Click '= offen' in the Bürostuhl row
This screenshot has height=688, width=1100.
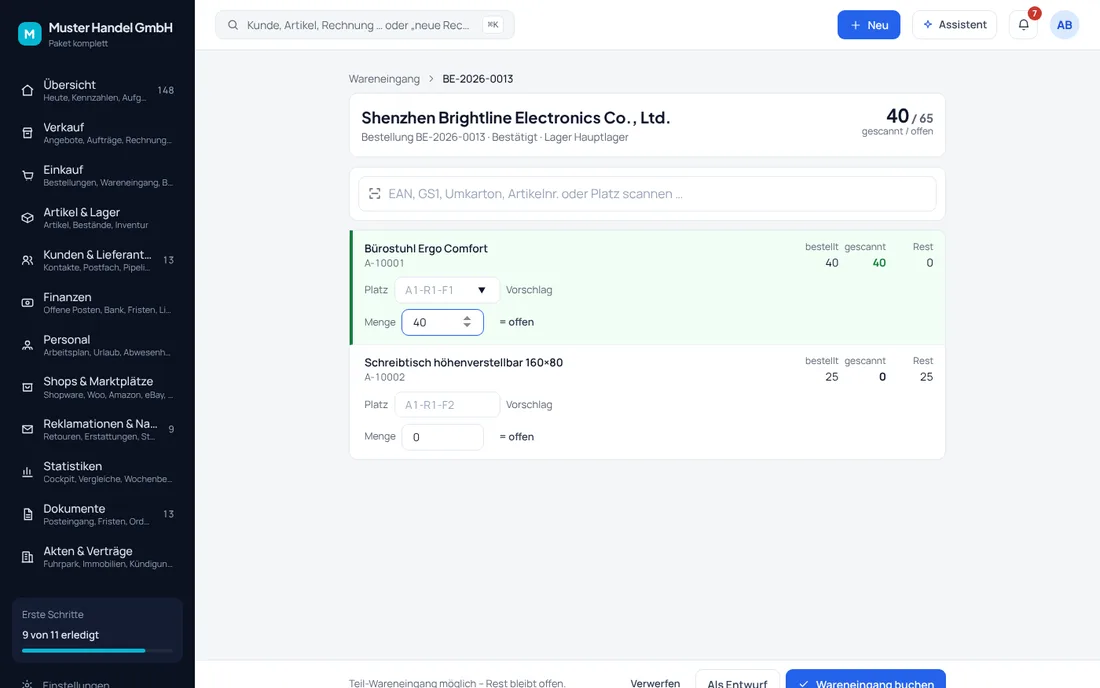click(516, 322)
